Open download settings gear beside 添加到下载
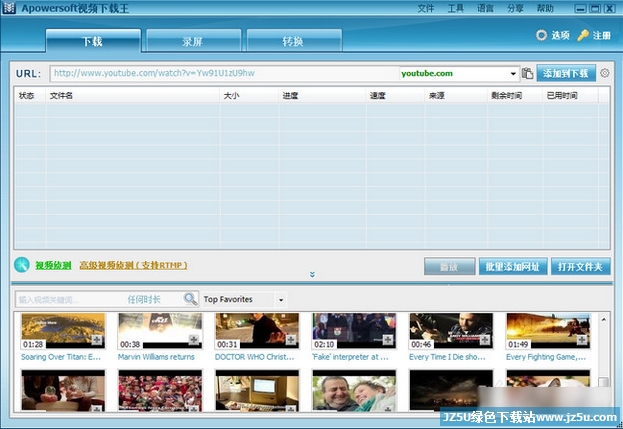Screen dimensions: 623x429 [x=604, y=73]
